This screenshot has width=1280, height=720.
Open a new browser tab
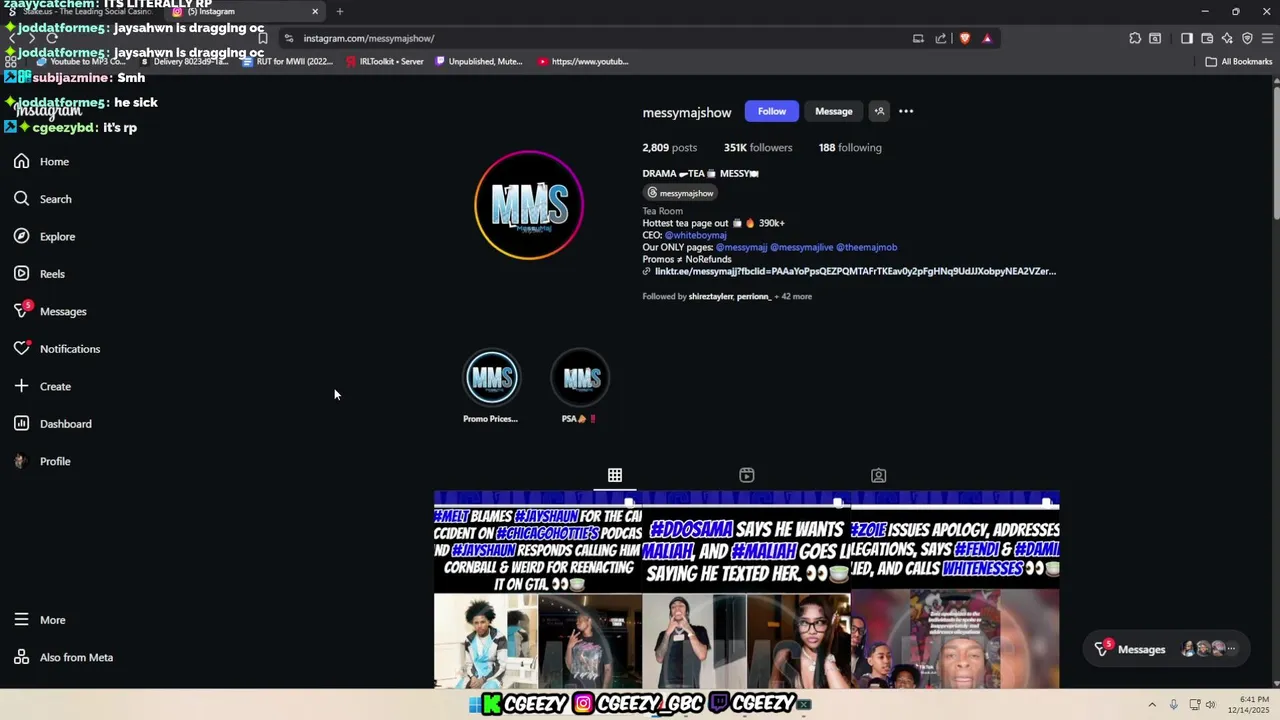[x=340, y=12]
